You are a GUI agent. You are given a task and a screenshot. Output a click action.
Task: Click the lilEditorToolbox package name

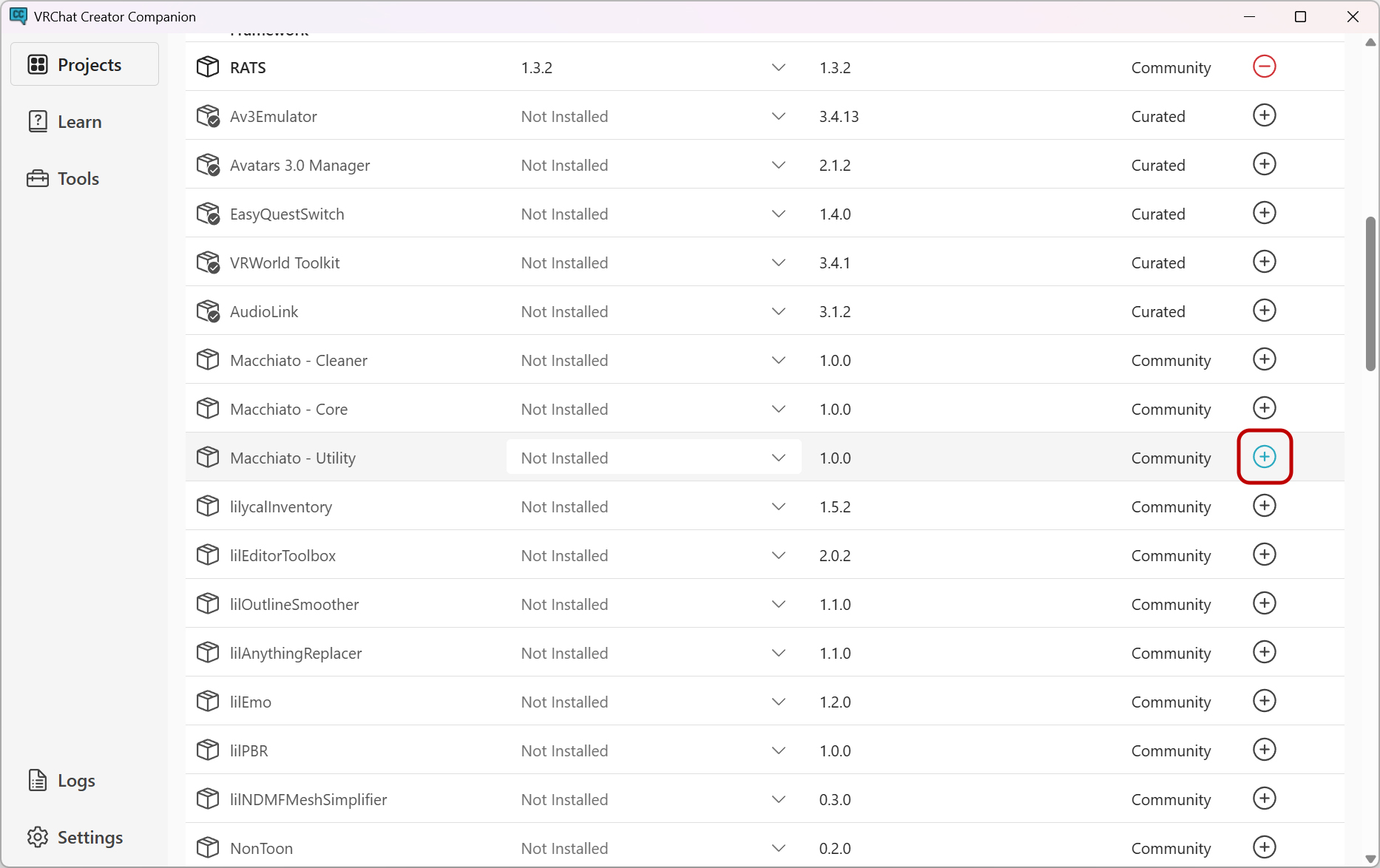[x=283, y=555]
